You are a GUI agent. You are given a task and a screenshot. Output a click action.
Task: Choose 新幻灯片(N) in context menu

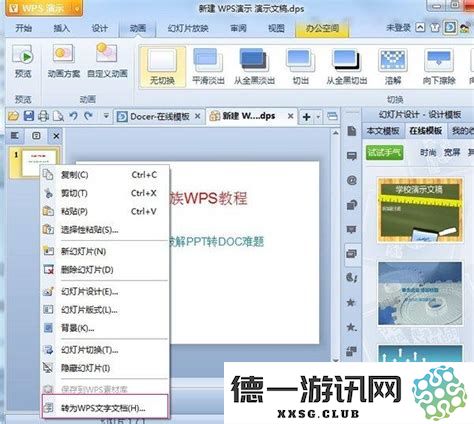click(x=105, y=251)
